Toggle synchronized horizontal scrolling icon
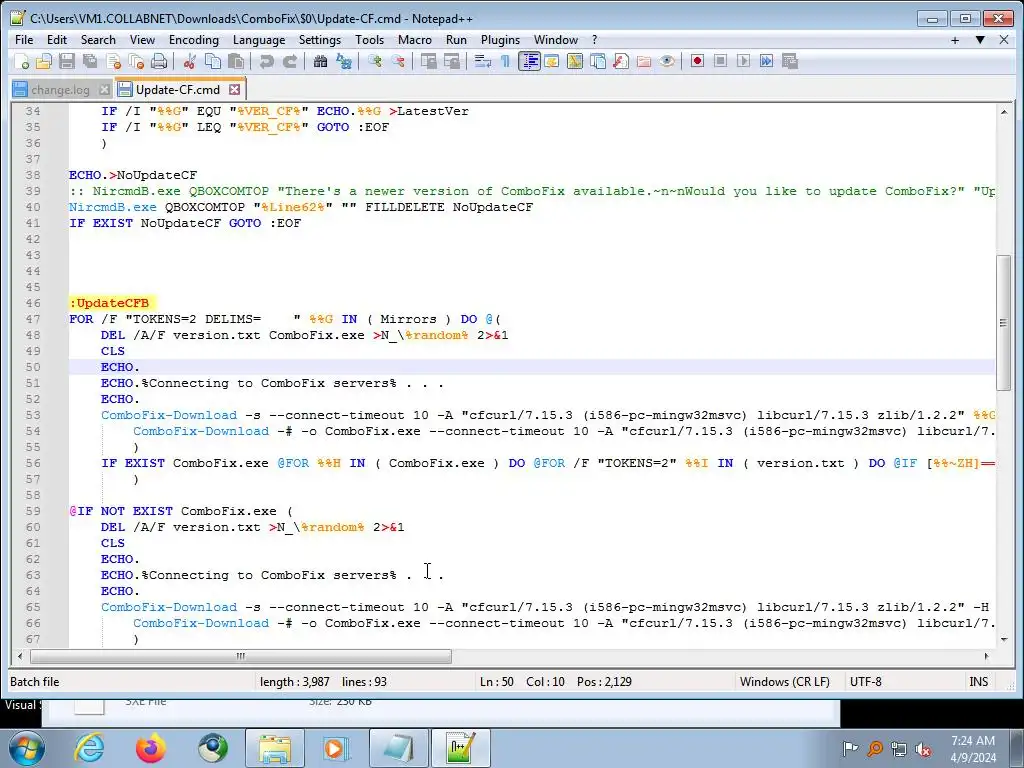Image resolution: width=1024 pixels, height=768 pixels. tap(452, 61)
